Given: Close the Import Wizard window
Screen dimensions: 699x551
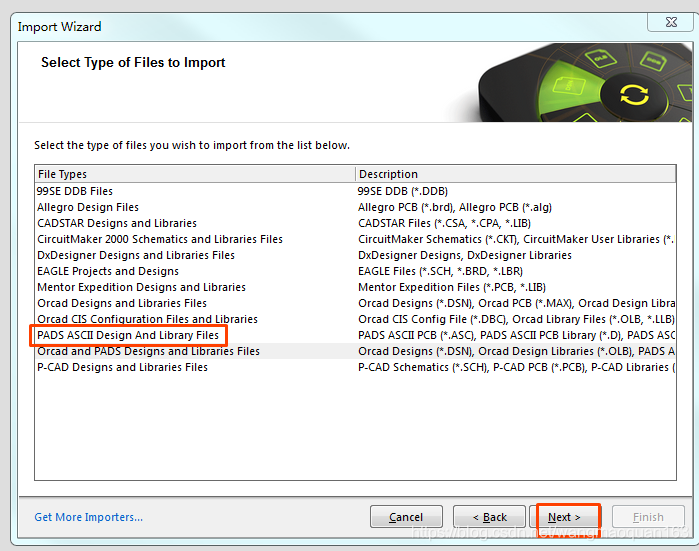Looking at the screenshot, I should (671, 22).
